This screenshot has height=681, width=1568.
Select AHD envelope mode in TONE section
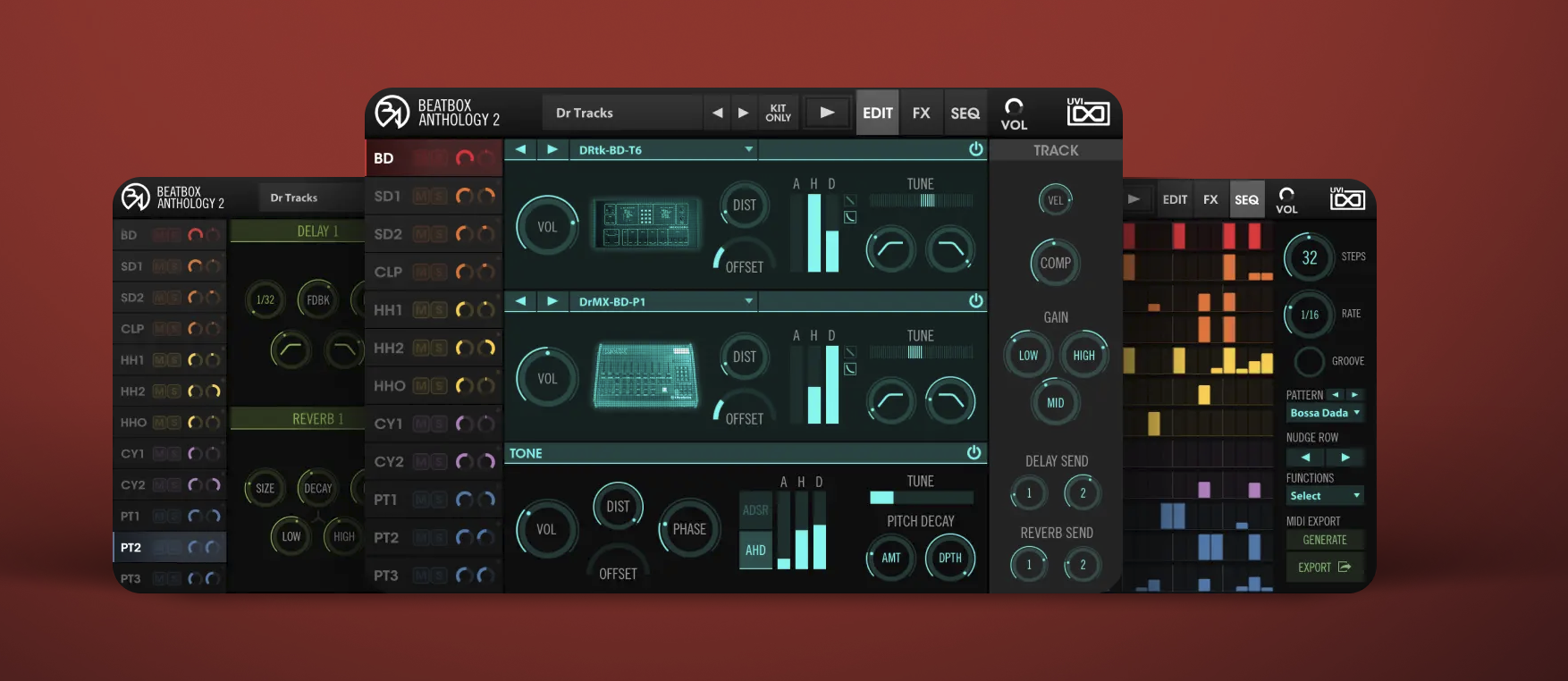tap(755, 550)
